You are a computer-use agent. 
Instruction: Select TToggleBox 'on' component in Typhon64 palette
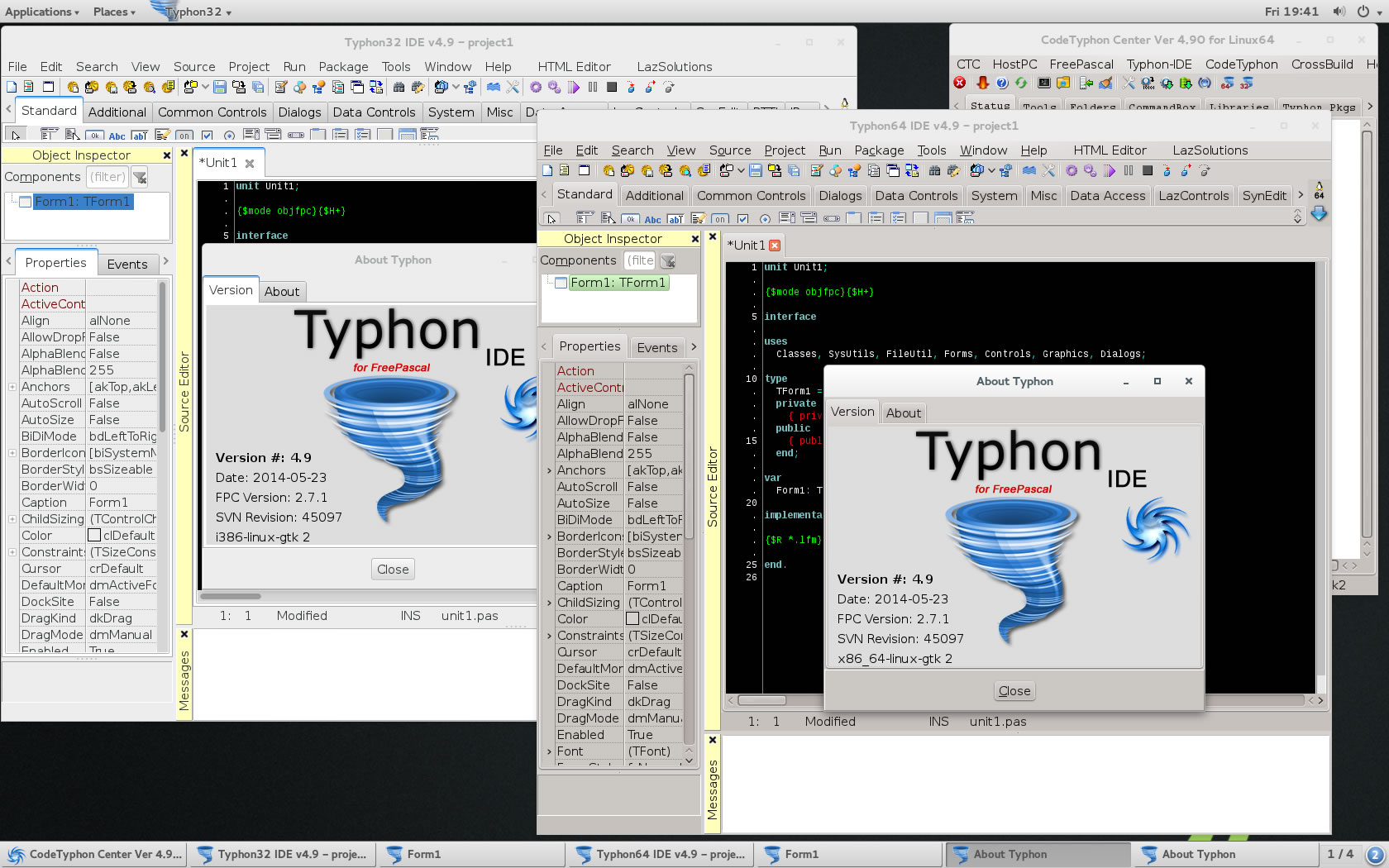(x=720, y=219)
